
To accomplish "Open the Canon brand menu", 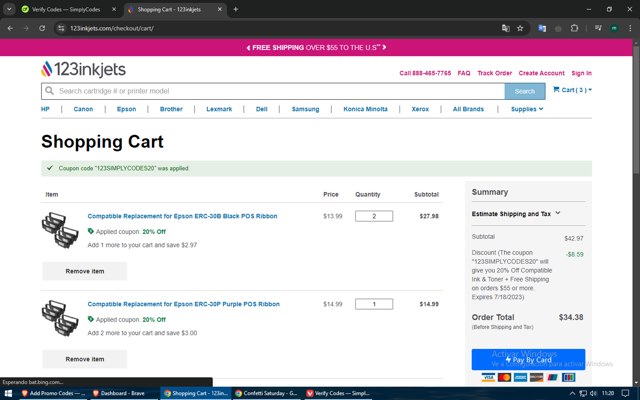I will pos(83,109).
